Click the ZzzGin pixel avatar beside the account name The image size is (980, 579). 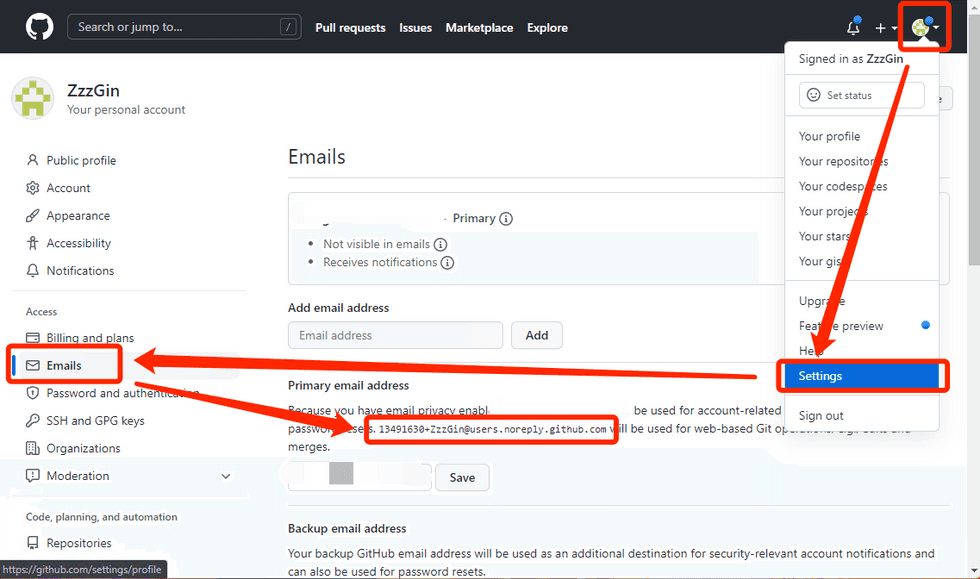tap(32, 98)
